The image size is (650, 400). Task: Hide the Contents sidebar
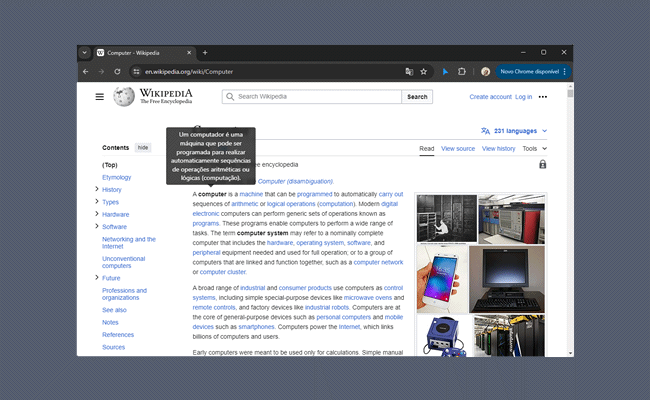pos(143,148)
